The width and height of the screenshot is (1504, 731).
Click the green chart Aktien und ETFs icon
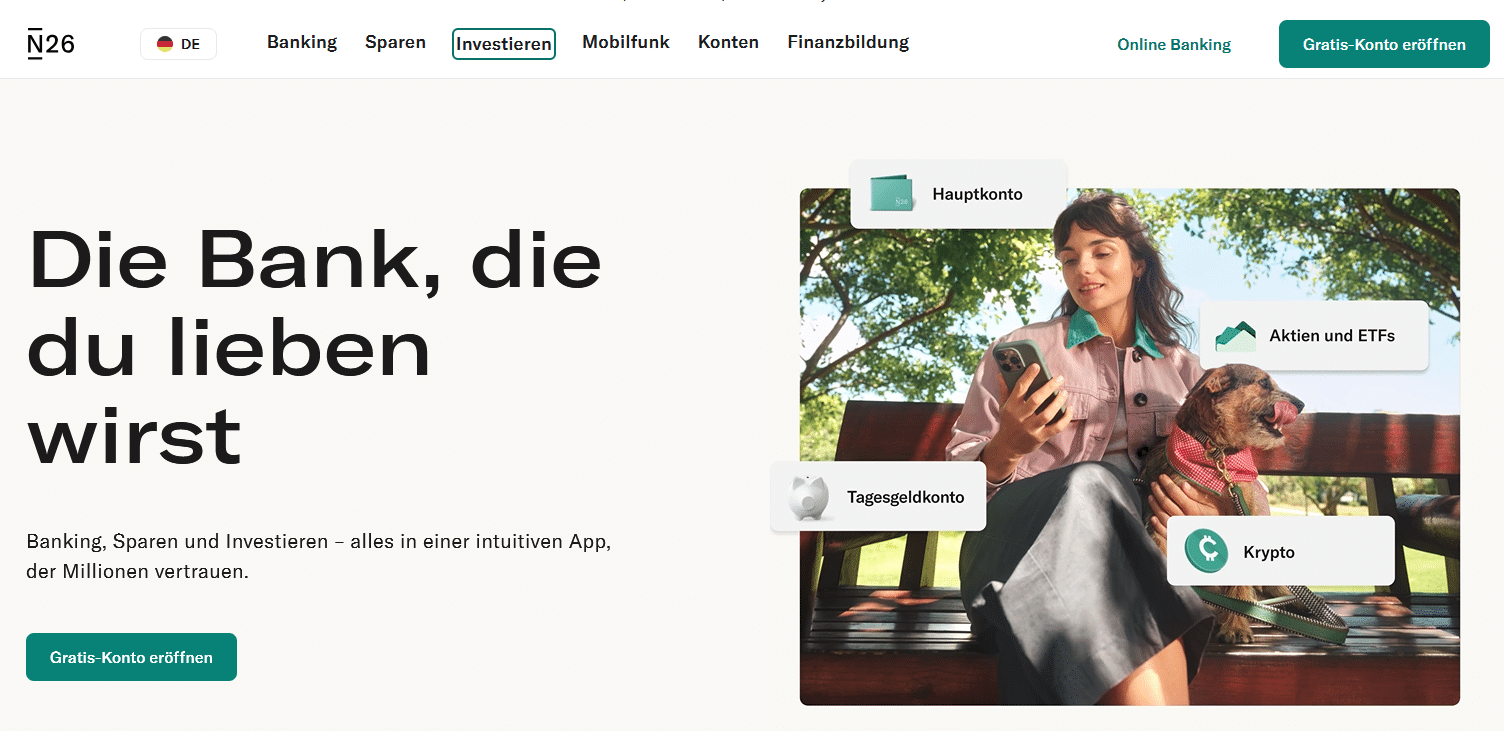pyautogui.click(x=1236, y=336)
